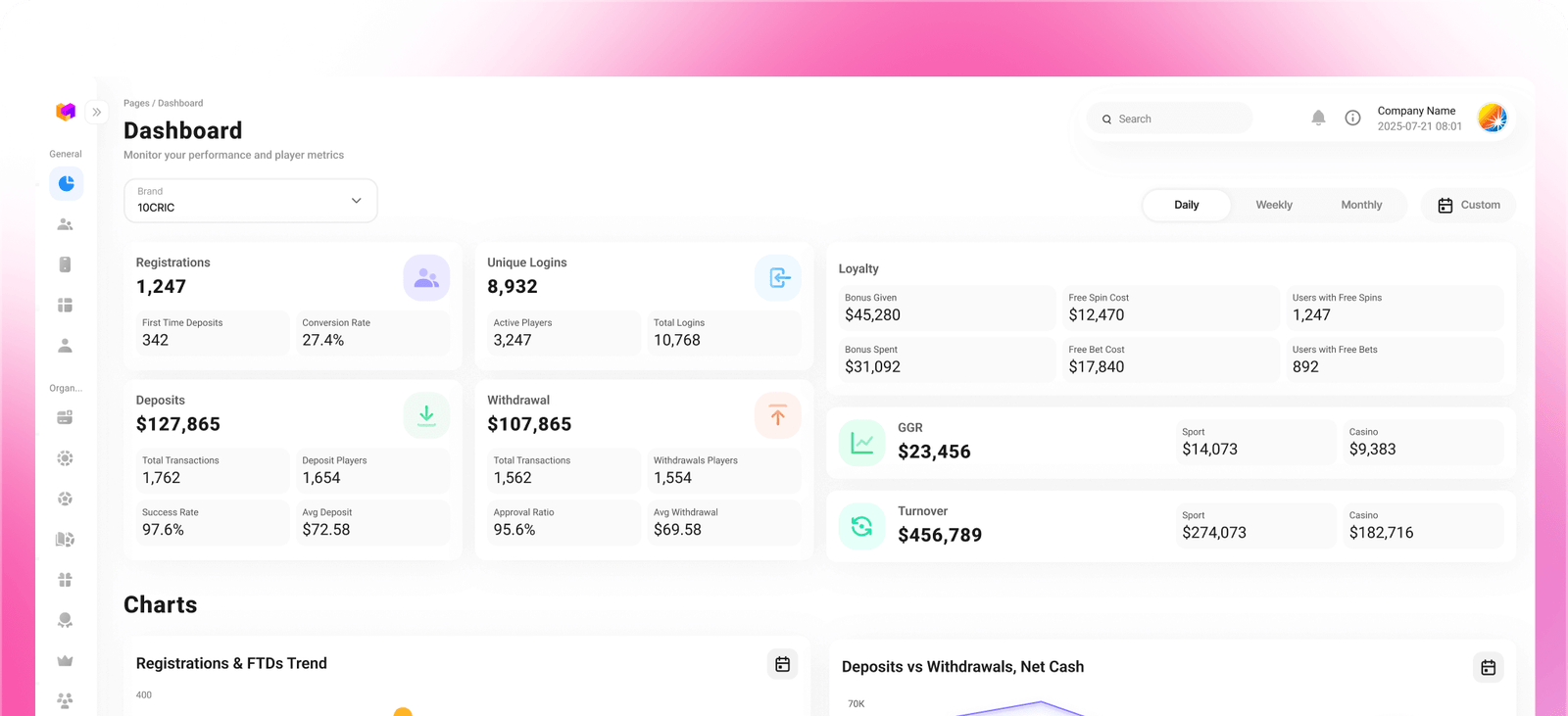This screenshot has height=716, width=1568.
Task: Click the Turnover refresh cycle icon
Action: pos(862,526)
